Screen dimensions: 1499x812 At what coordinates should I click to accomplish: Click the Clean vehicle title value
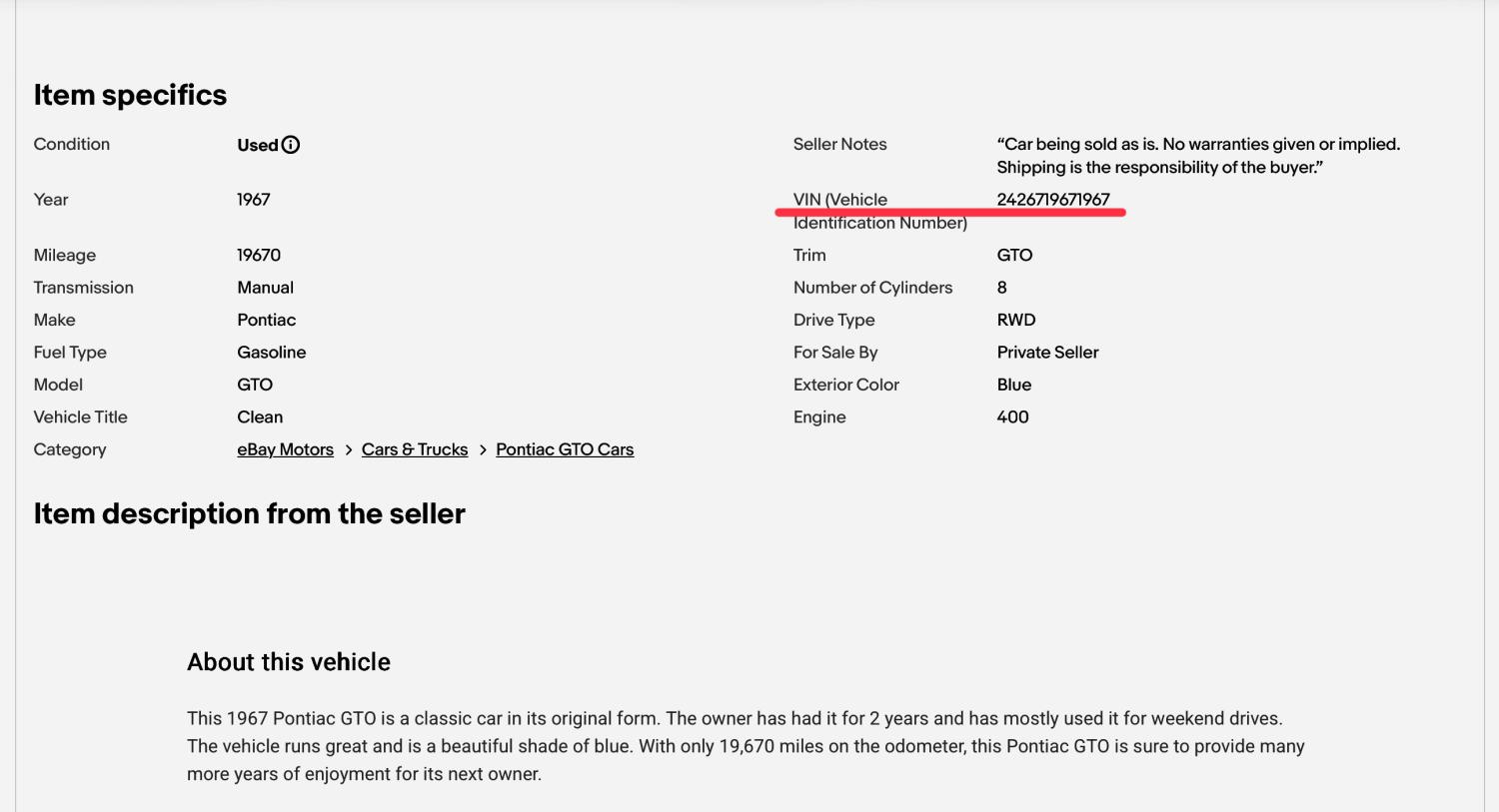click(260, 417)
